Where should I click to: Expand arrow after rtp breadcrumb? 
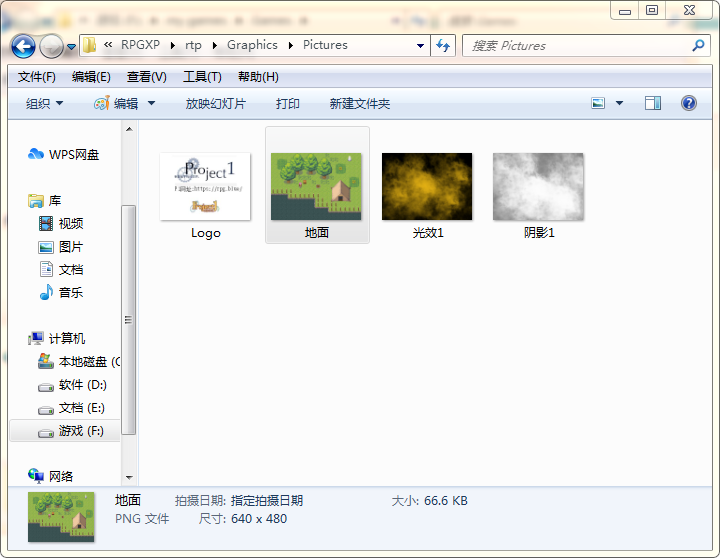click(x=214, y=45)
